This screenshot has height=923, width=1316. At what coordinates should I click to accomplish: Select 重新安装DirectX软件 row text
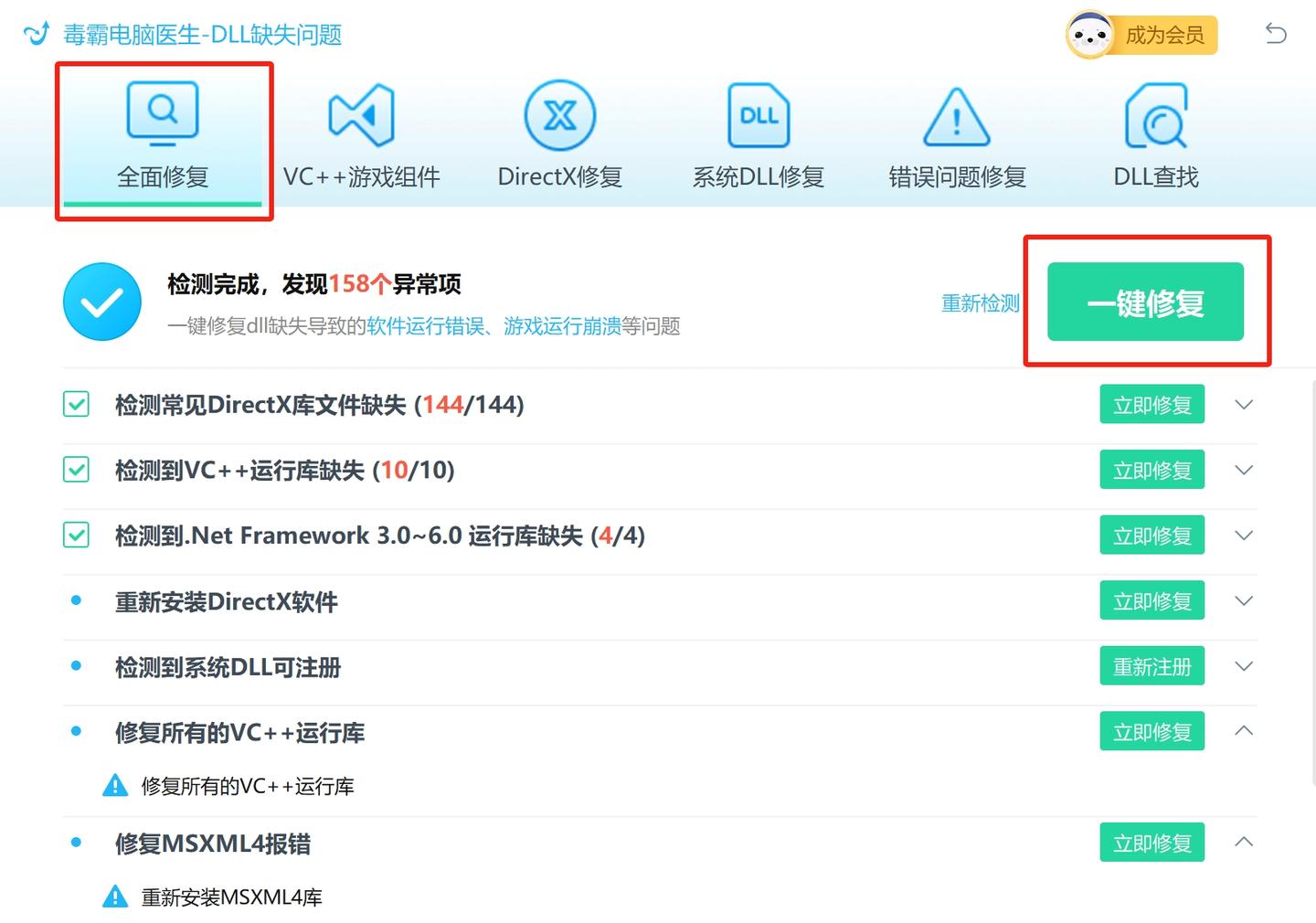[227, 601]
